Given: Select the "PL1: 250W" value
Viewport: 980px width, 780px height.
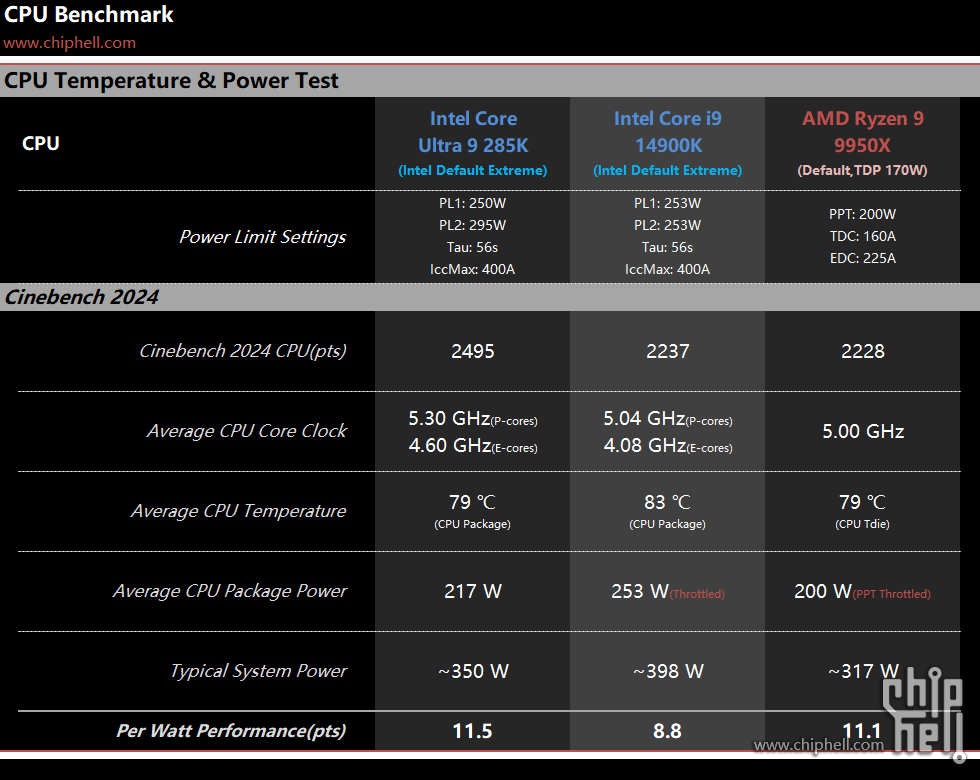Looking at the screenshot, I should [472, 203].
